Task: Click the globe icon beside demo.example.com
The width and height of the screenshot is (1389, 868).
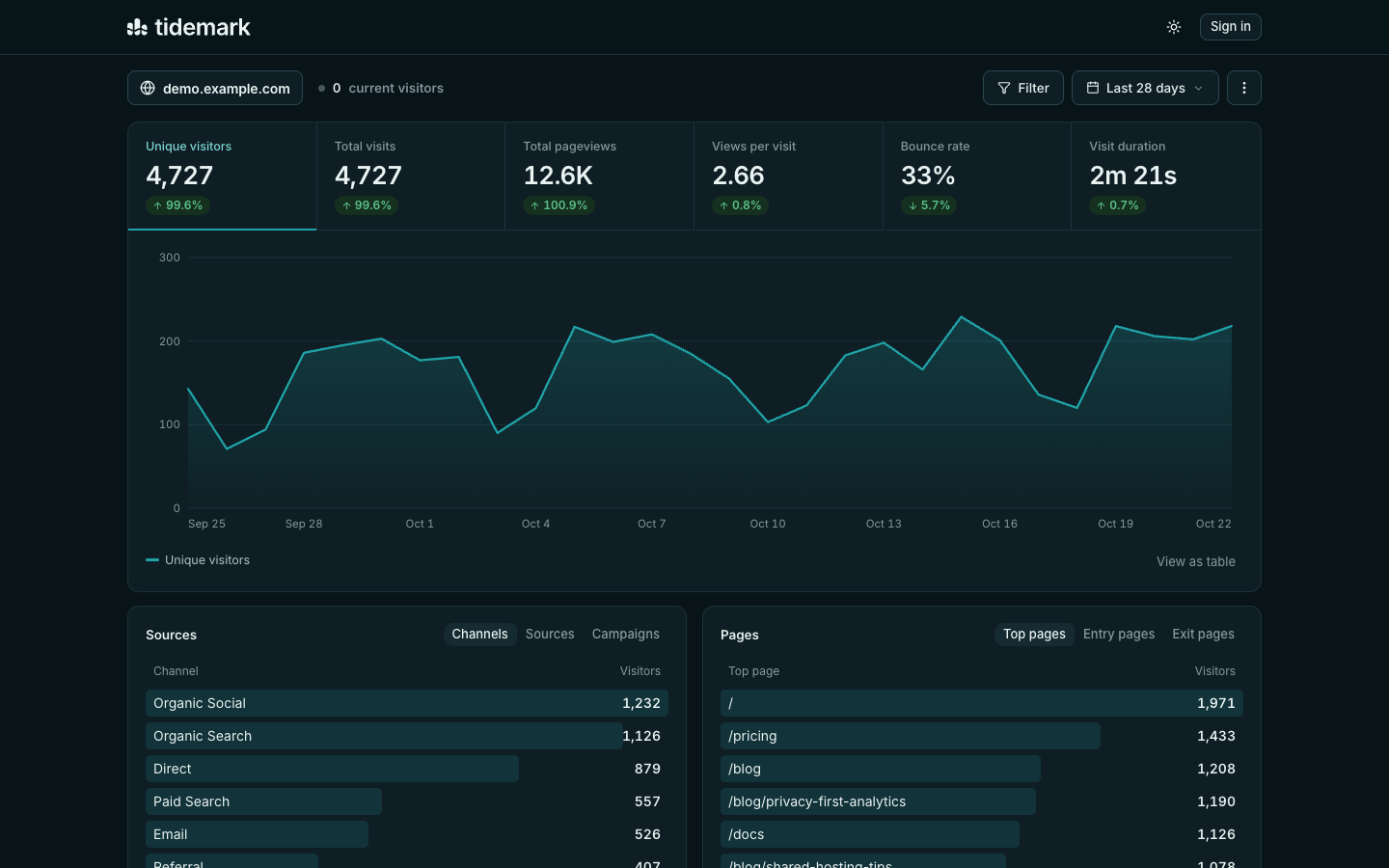Action: [148, 88]
